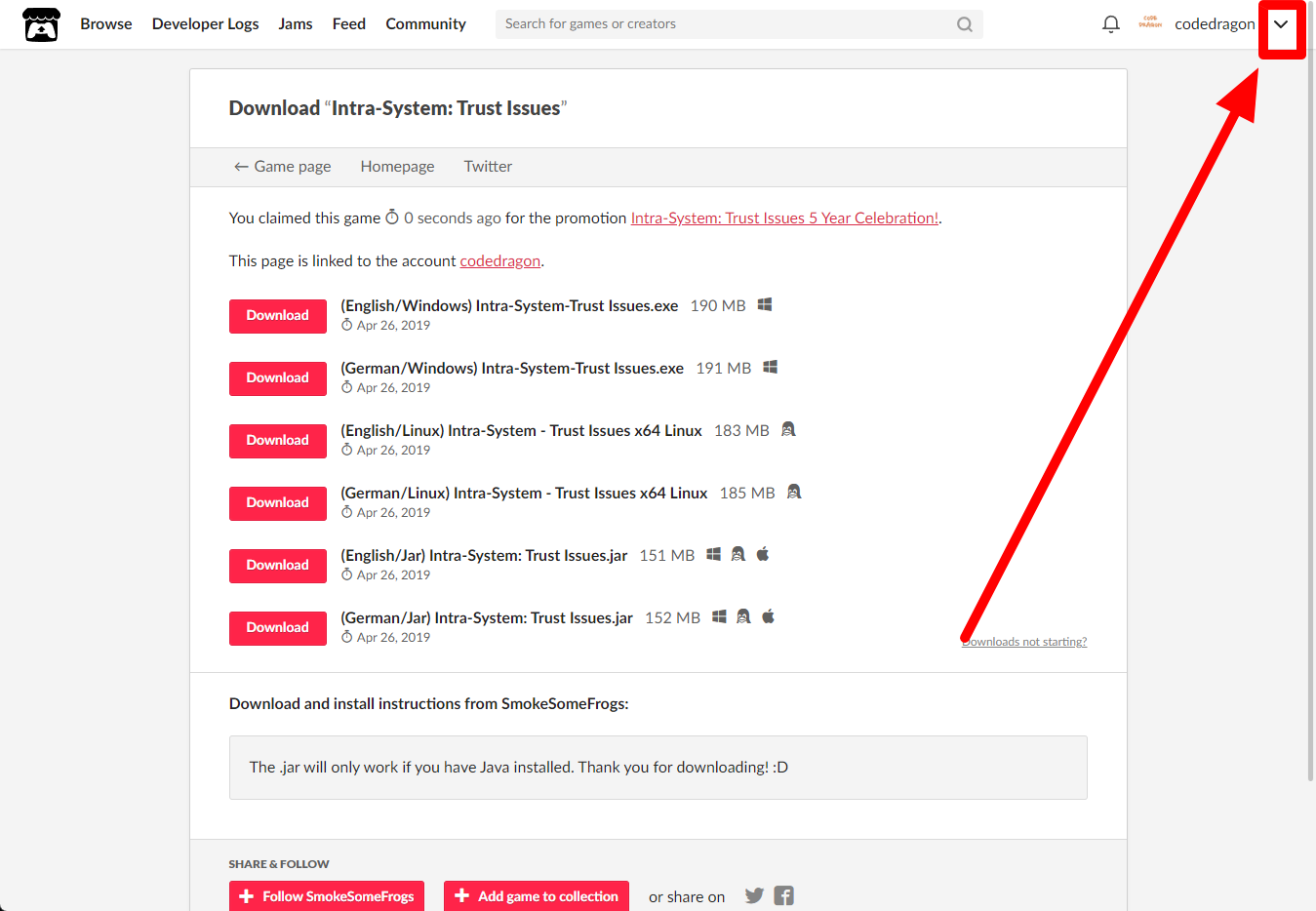Click Linux icon on English/Jar row
This screenshot has height=911, width=1316.
click(x=738, y=554)
